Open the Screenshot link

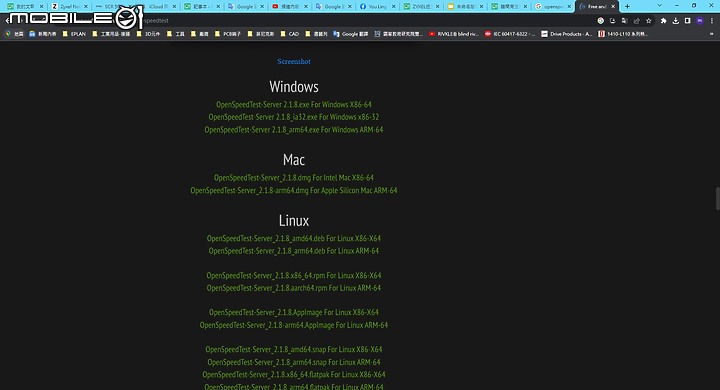point(294,62)
